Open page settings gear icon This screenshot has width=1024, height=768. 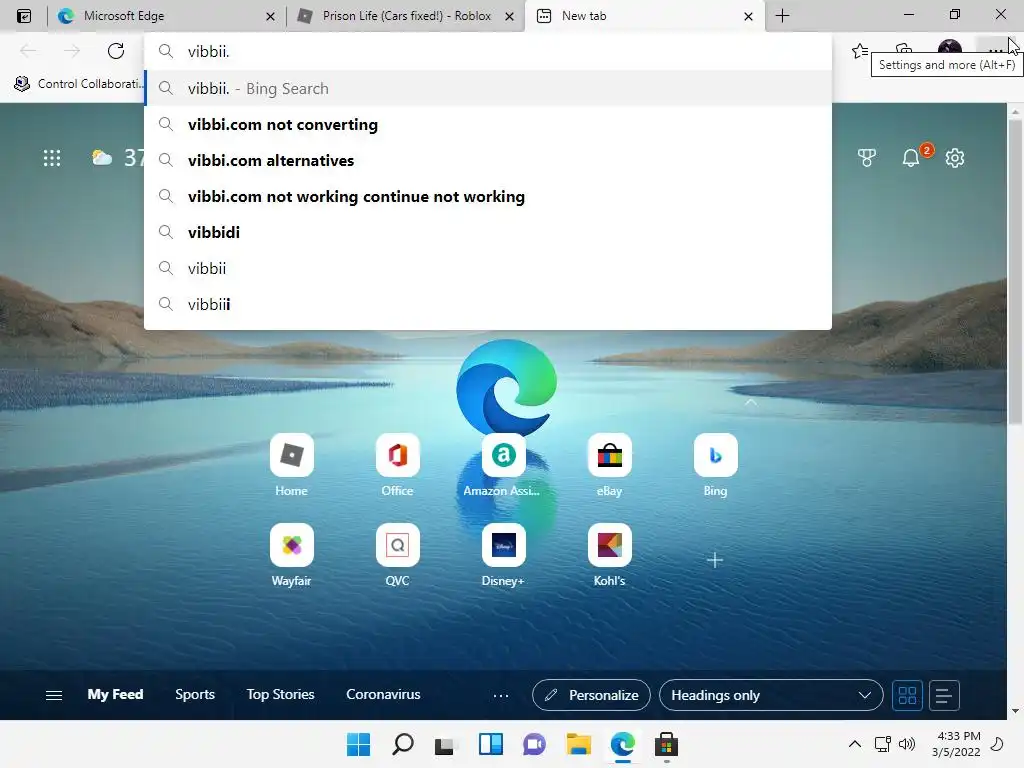pos(955,157)
